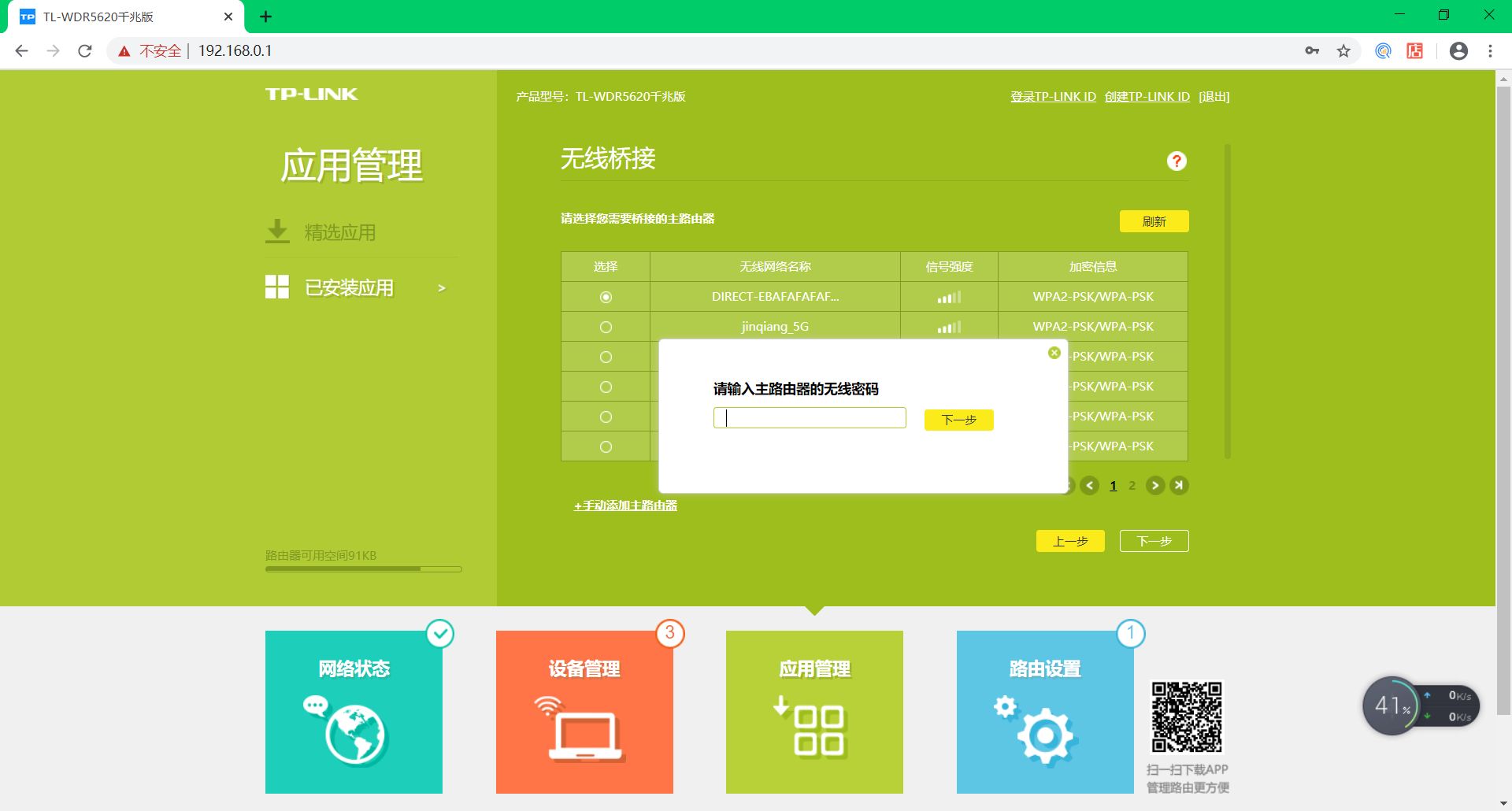The image size is (1512, 811).
Task: Open 精选应用 in the sidebar
Action: pos(340,232)
